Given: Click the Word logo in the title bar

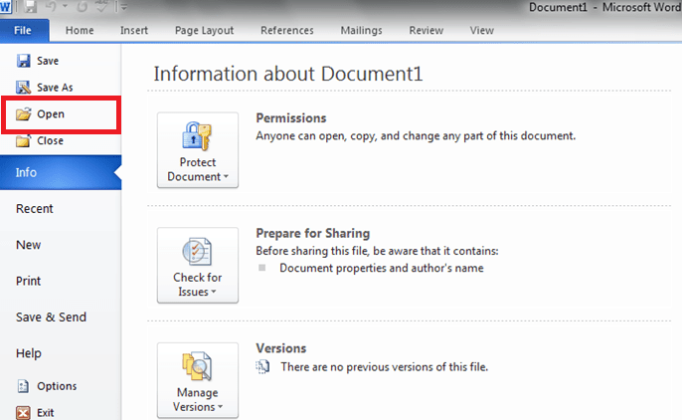Looking at the screenshot, I should pos(8,8).
